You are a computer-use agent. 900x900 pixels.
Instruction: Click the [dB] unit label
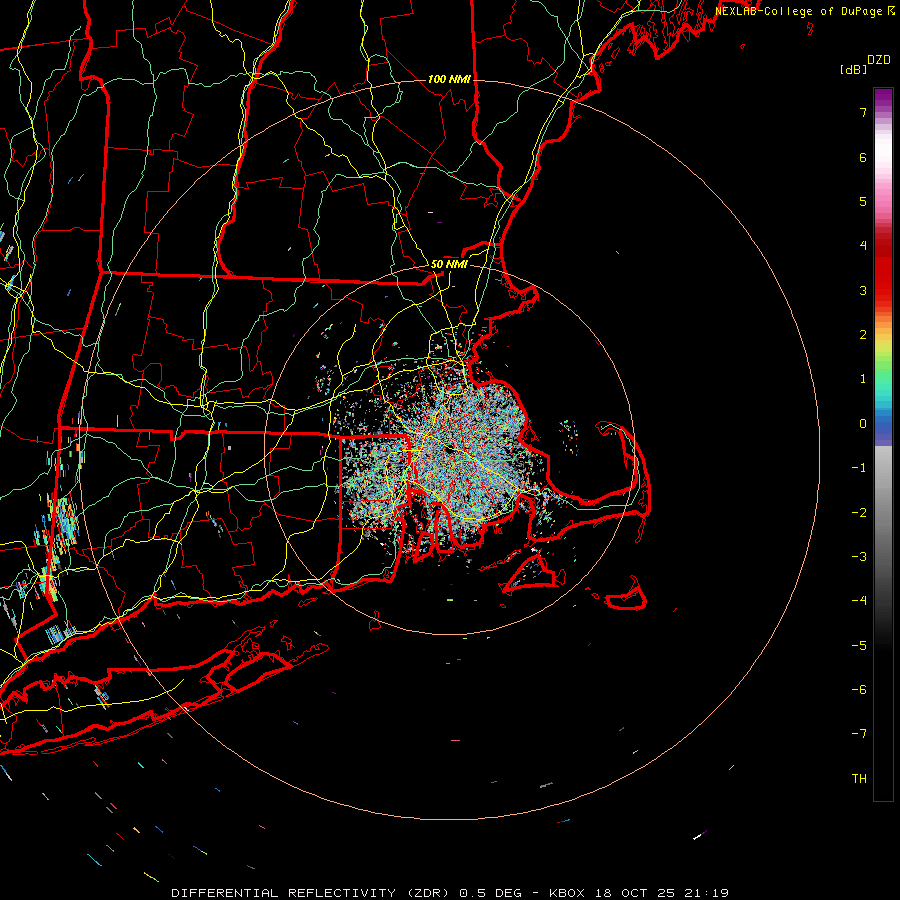[854, 69]
